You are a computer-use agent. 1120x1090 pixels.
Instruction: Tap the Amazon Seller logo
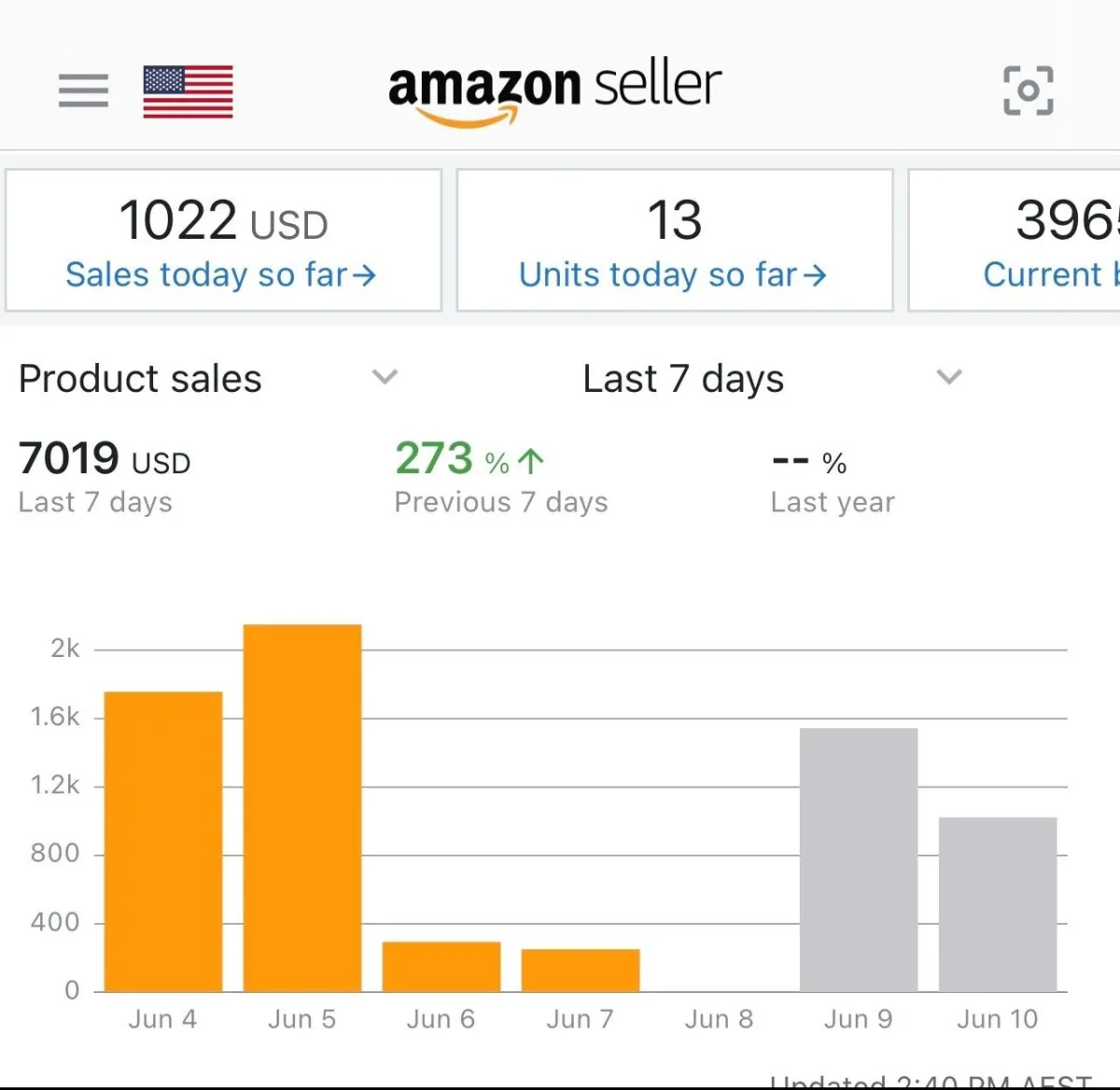(554, 90)
